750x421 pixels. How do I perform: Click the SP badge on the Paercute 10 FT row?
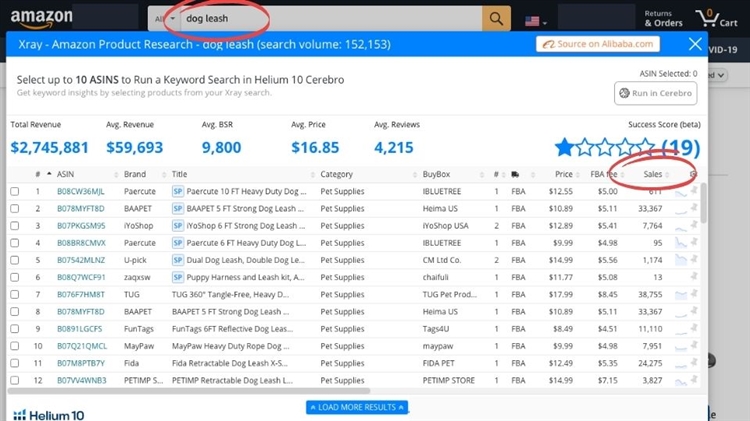[178, 191]
